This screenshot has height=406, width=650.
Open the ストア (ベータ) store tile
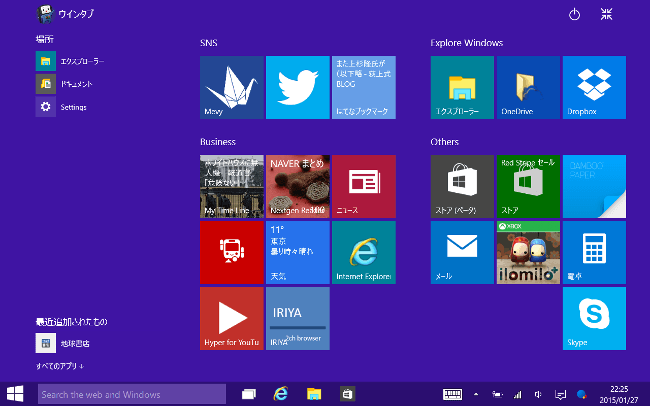click(x=462, y=187)
